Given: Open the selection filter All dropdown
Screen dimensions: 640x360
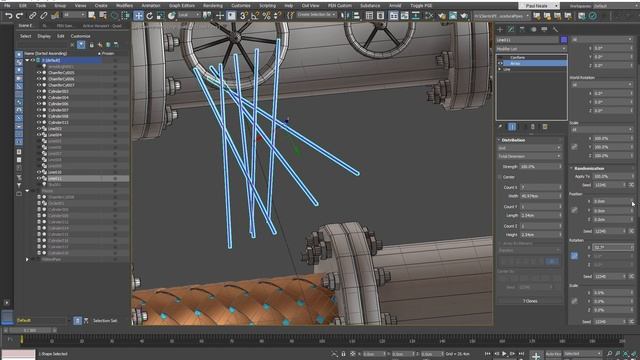Looking at the screenshot, I should click(x=74, y=15).
